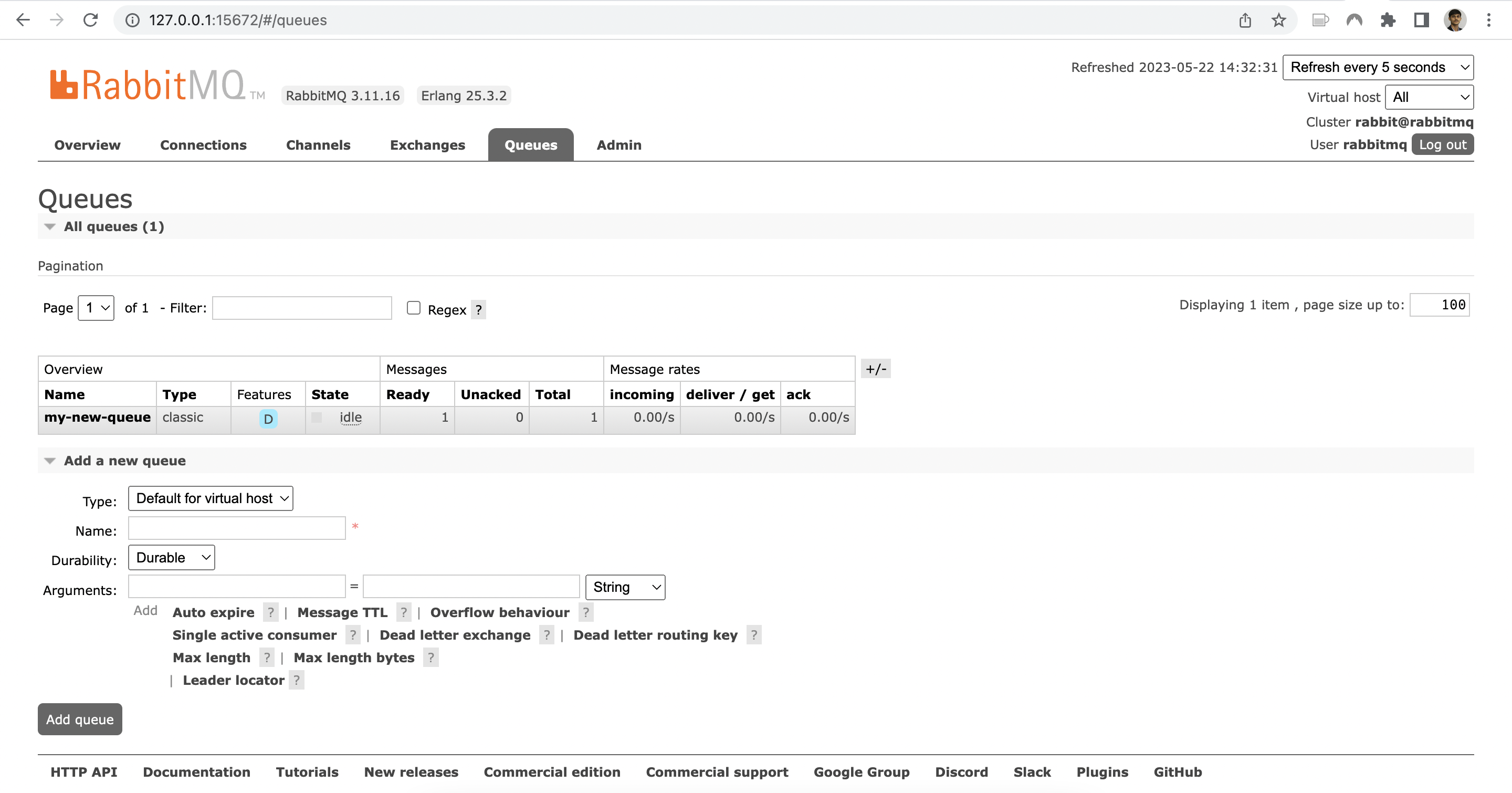The height and width of the screenshot is (793, 1512).
Task: Click the page size input showing 100
Action: point(1440,305)
